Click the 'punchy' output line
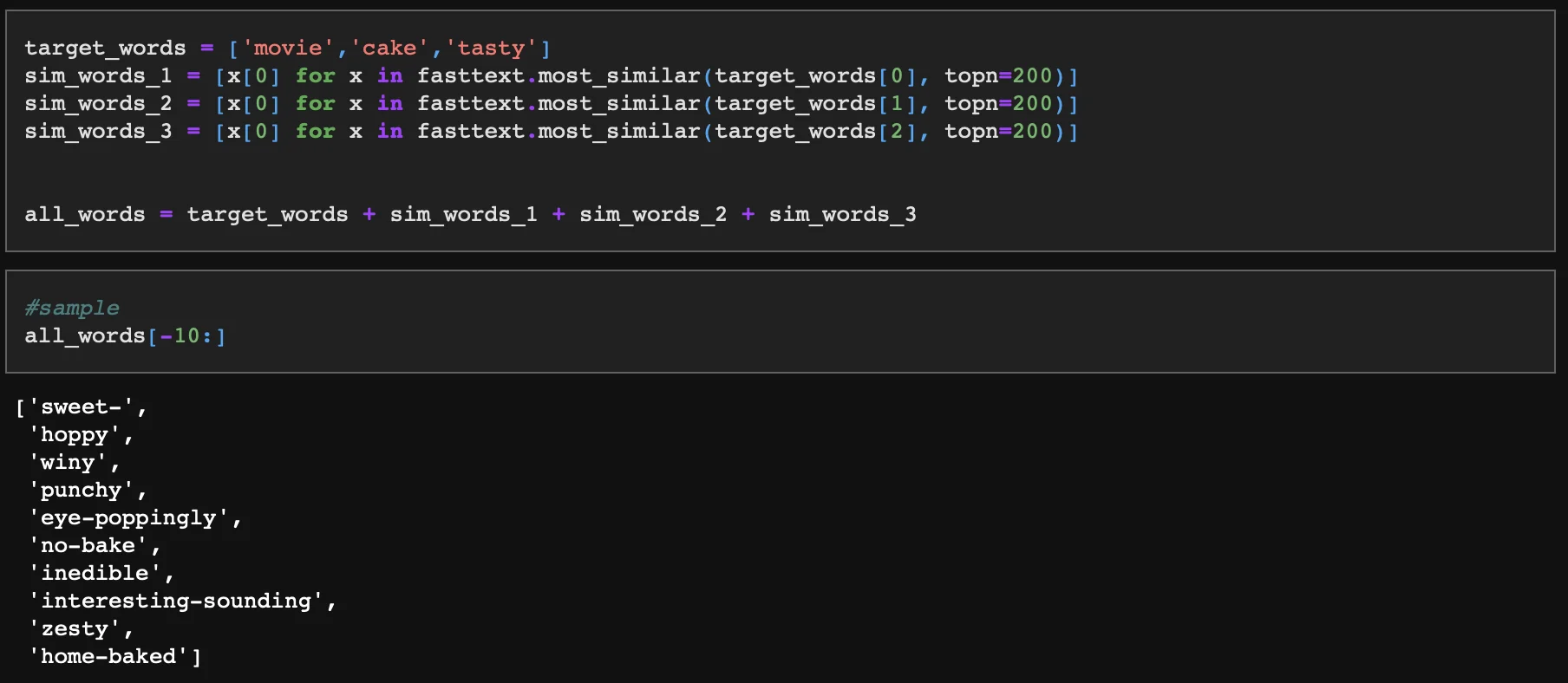1568x683 pixels. tap(81, 491)
